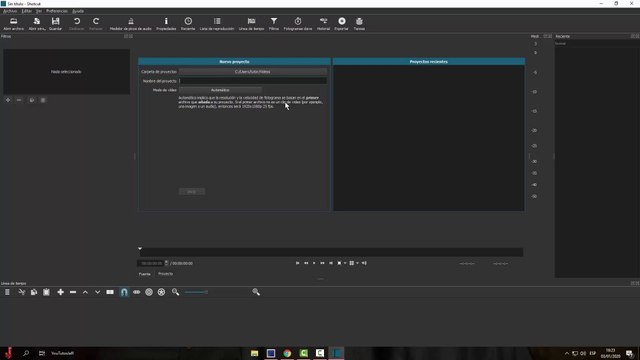The height and width of the screenshot is (360, 640).
Task: Open the timeline hamburger menu
Action: (x=7, y=292)
